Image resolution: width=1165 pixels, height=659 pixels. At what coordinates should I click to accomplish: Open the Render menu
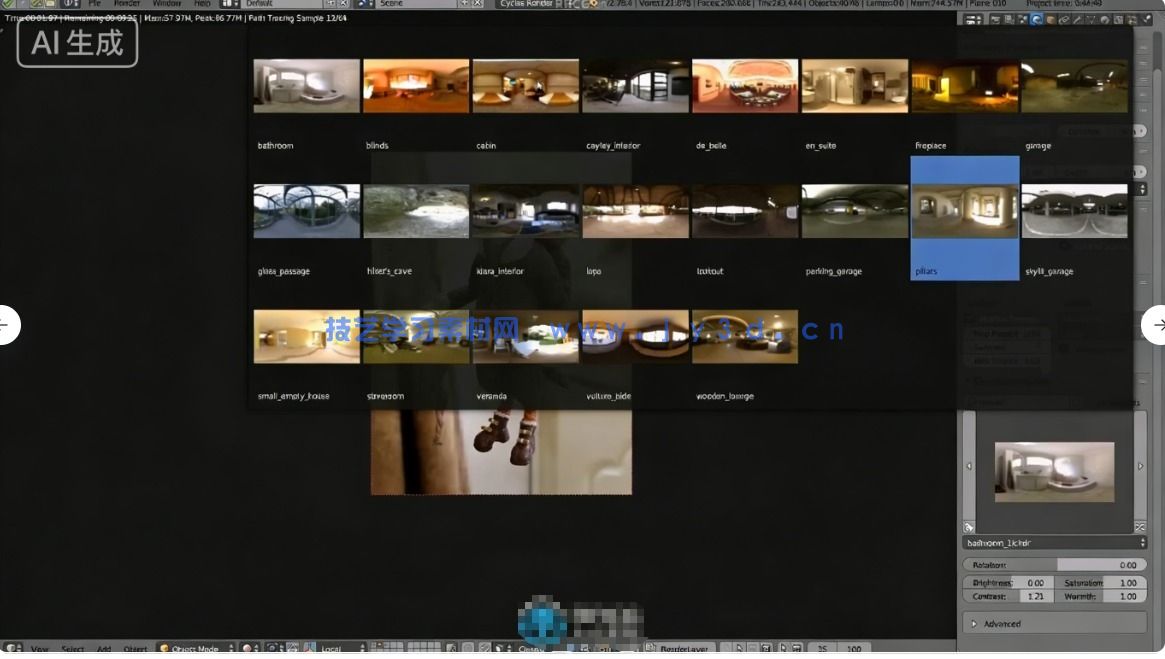(x=127, y=4)
